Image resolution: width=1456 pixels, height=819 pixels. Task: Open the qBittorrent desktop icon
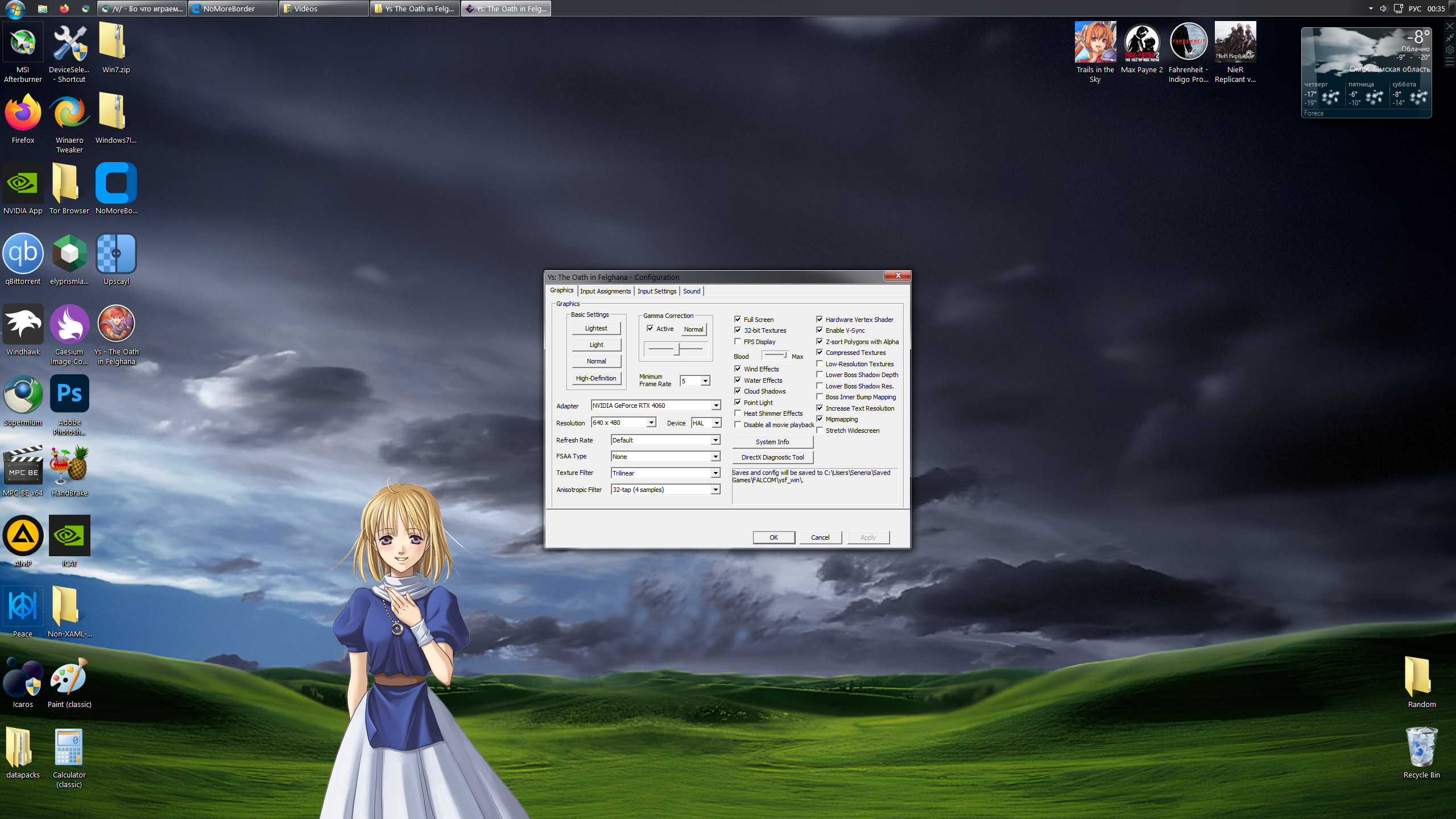(x=23, y=254)
